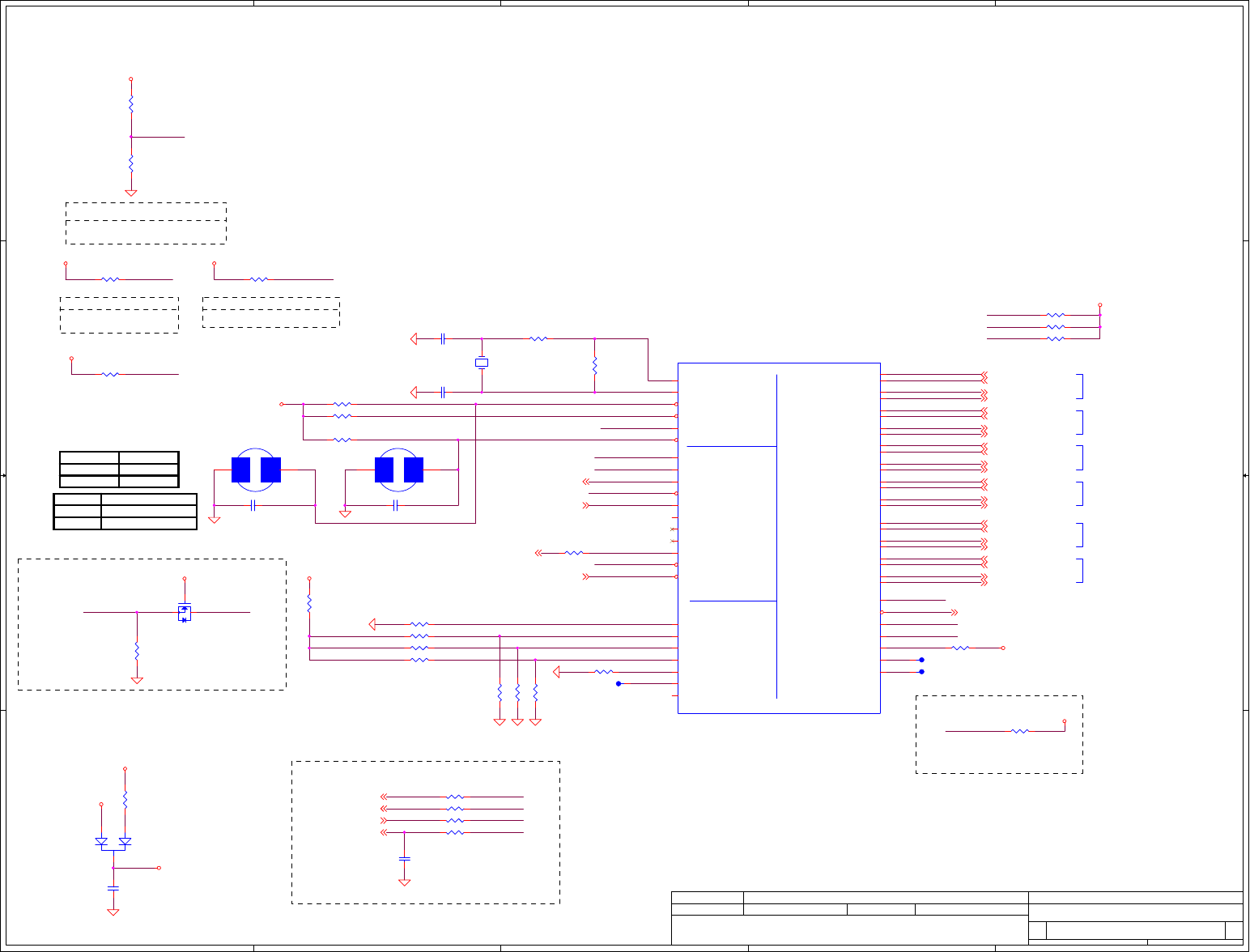Click the lower blue test point dot right of IC
This screenshot has width=1250, height=952.
(921, 672)
